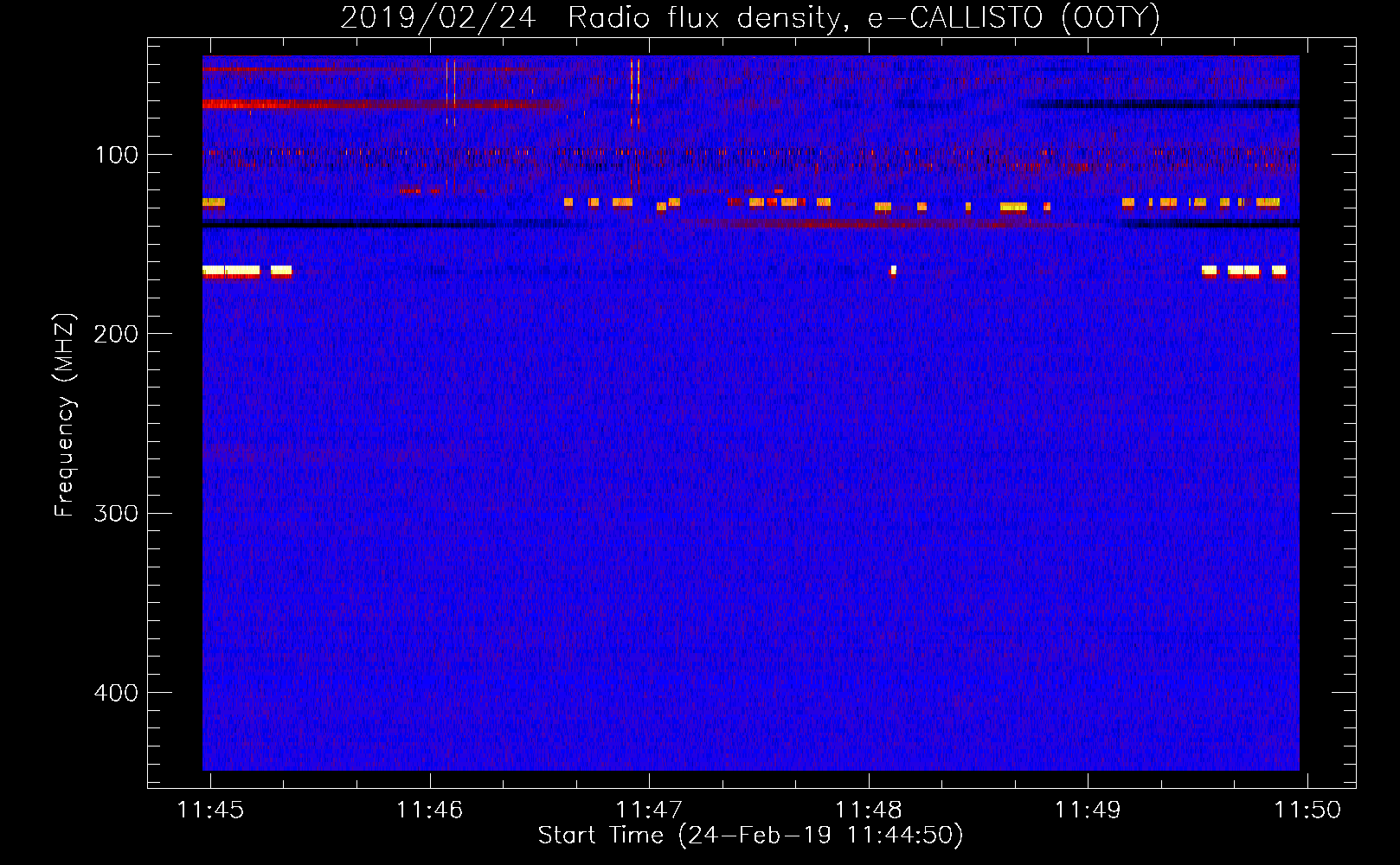Click the 11:45 time tick label
The height and width of the screenshot is (865, 1400).
pos(210,810)
